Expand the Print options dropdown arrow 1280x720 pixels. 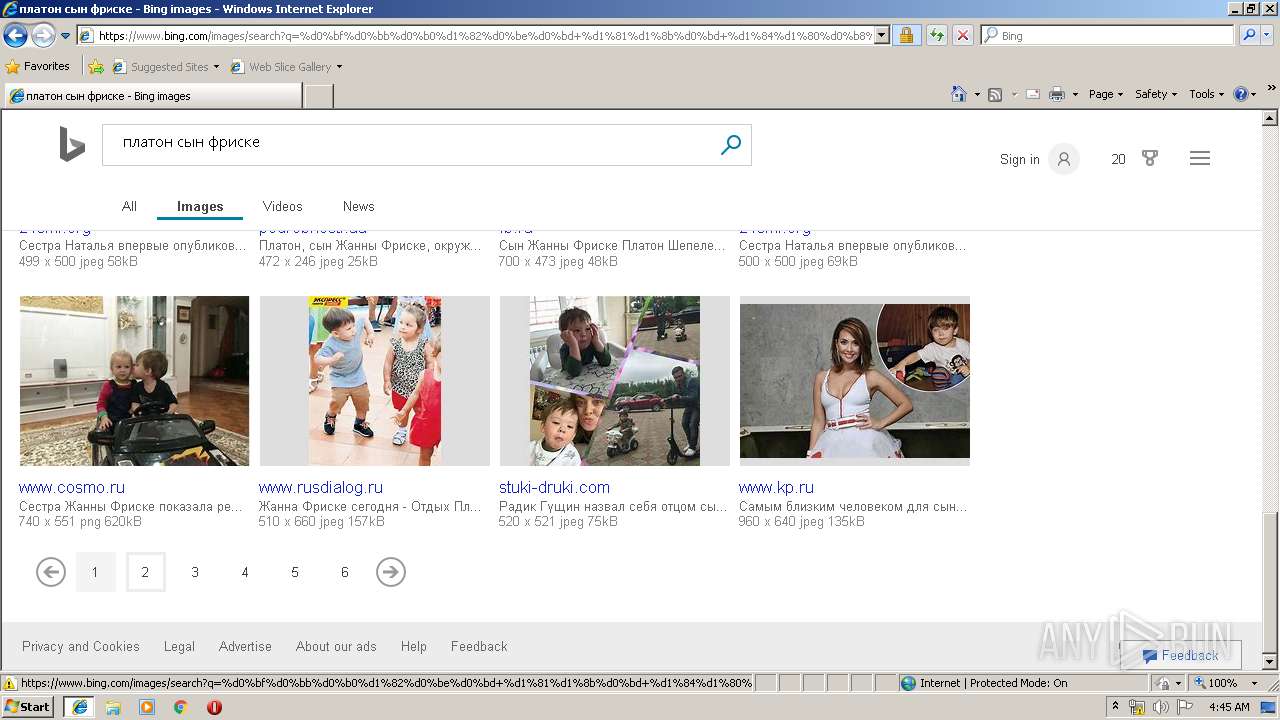coord(1075,94)
